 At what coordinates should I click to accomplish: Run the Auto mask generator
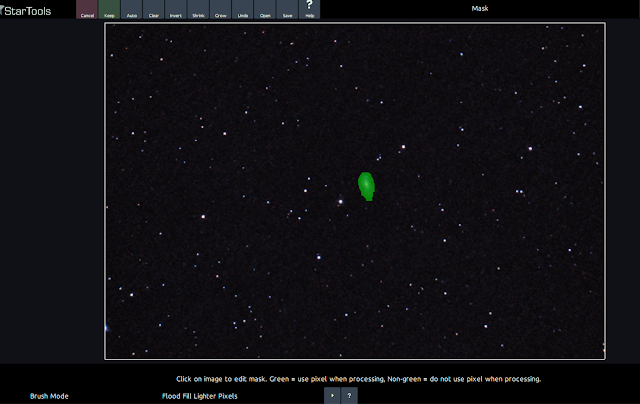tap(132, 11)
